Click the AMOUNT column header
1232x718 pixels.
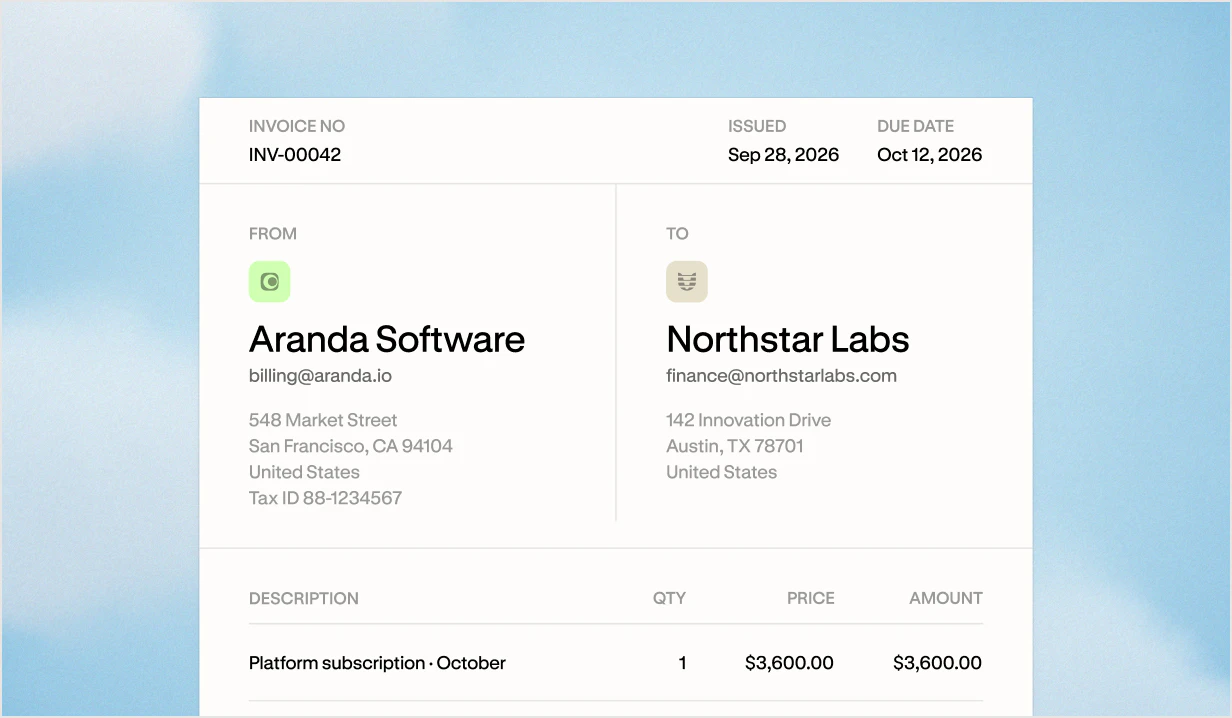pyautogui.click(x=946, y=598)
